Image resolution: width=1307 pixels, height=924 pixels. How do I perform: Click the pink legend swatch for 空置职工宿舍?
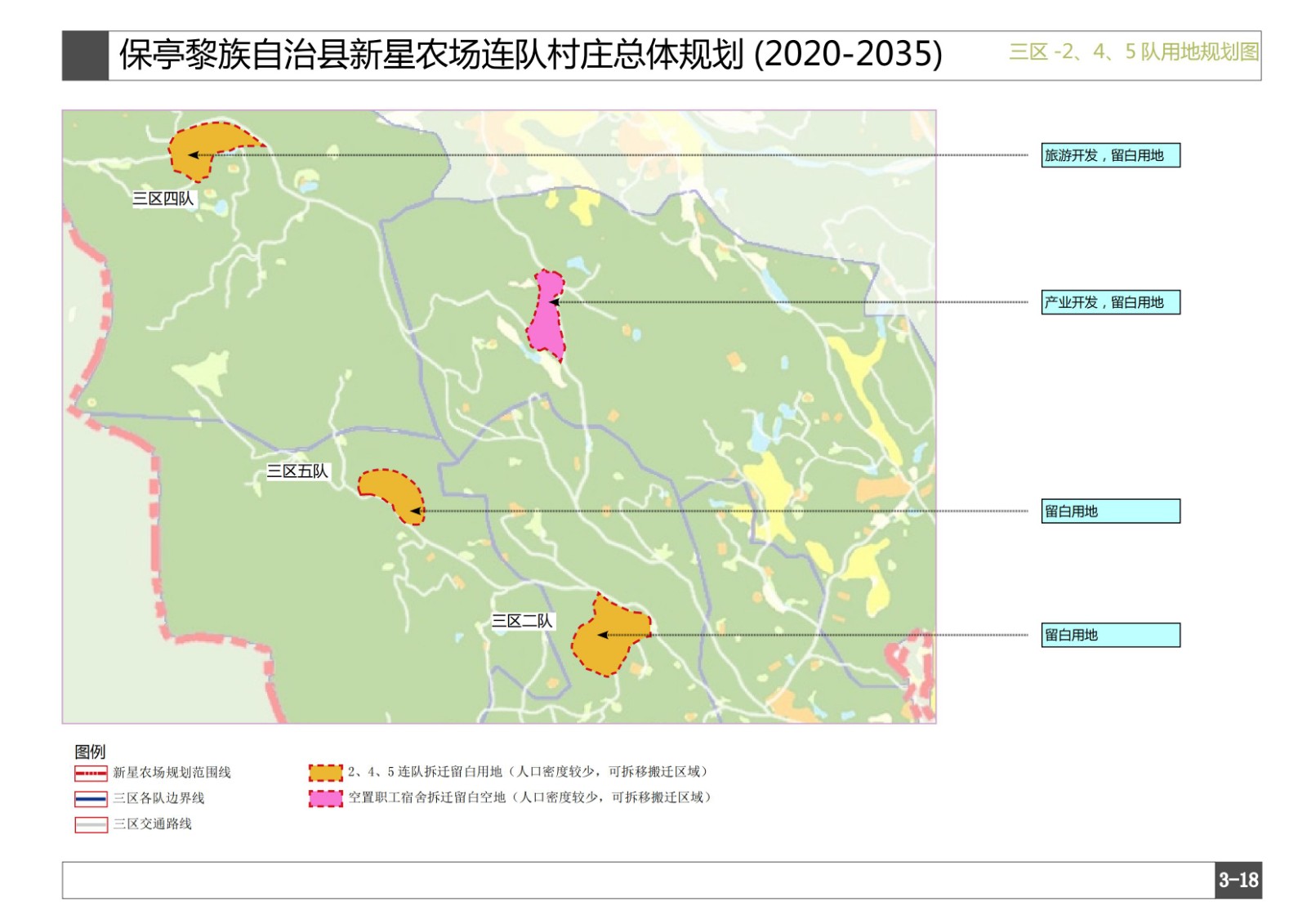tap(325, 798)
